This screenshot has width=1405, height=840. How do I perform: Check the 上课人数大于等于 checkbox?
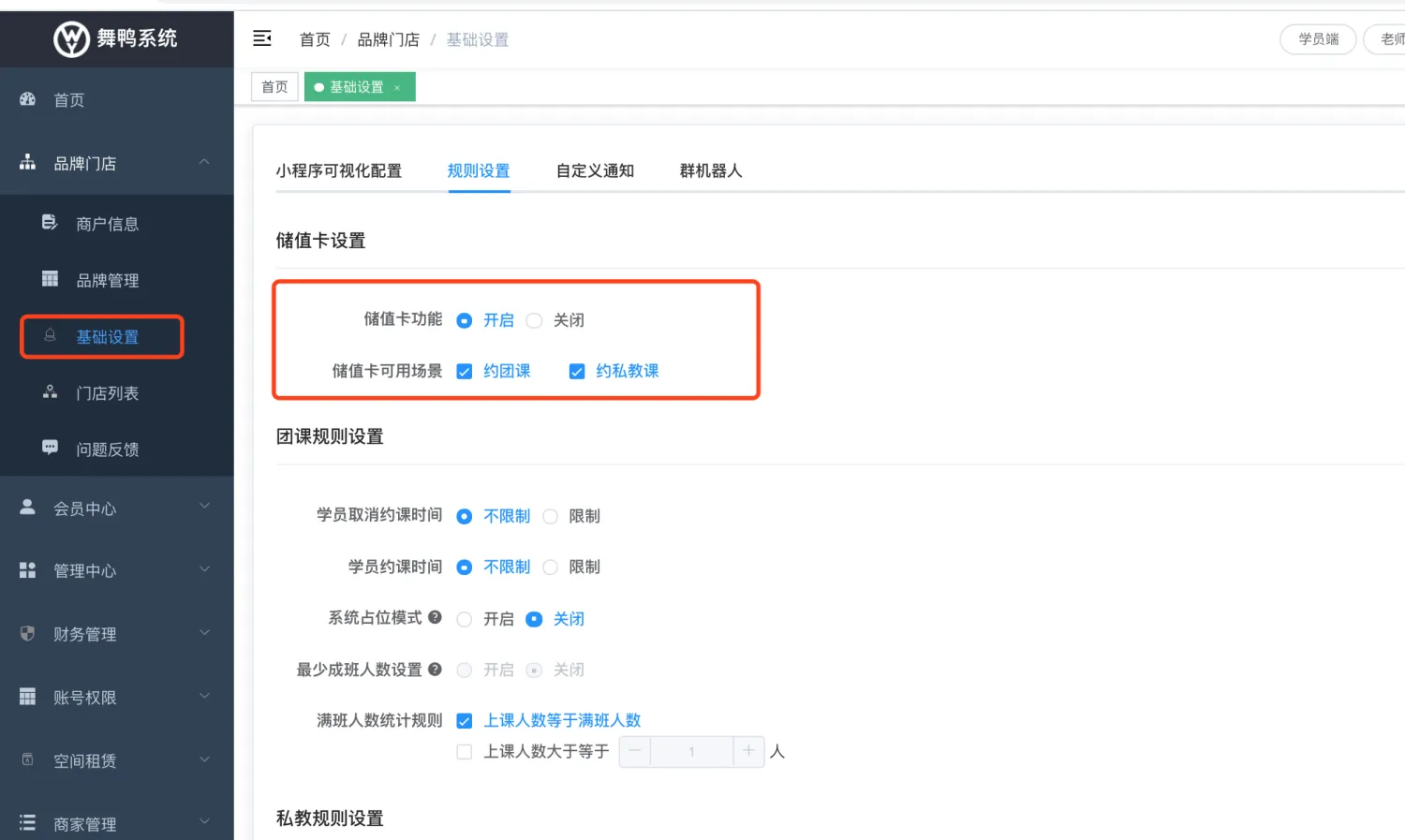click(465, 751)
